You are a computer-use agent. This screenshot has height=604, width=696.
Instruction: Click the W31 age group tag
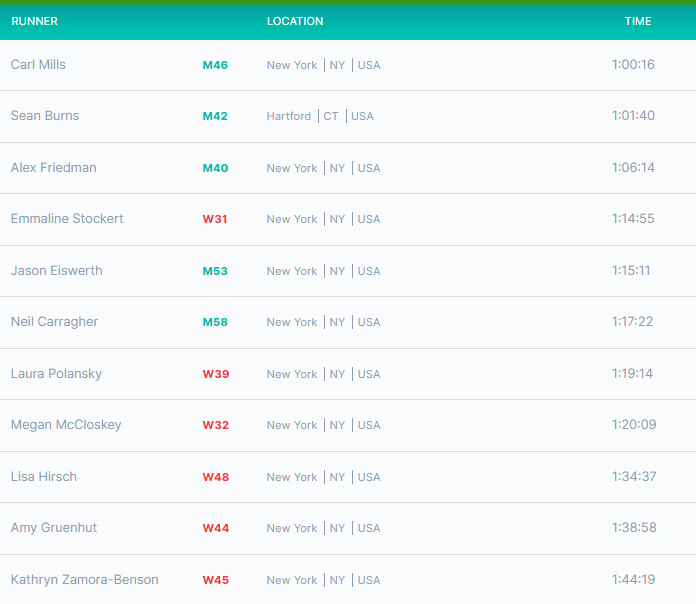[x=215, y=219]
